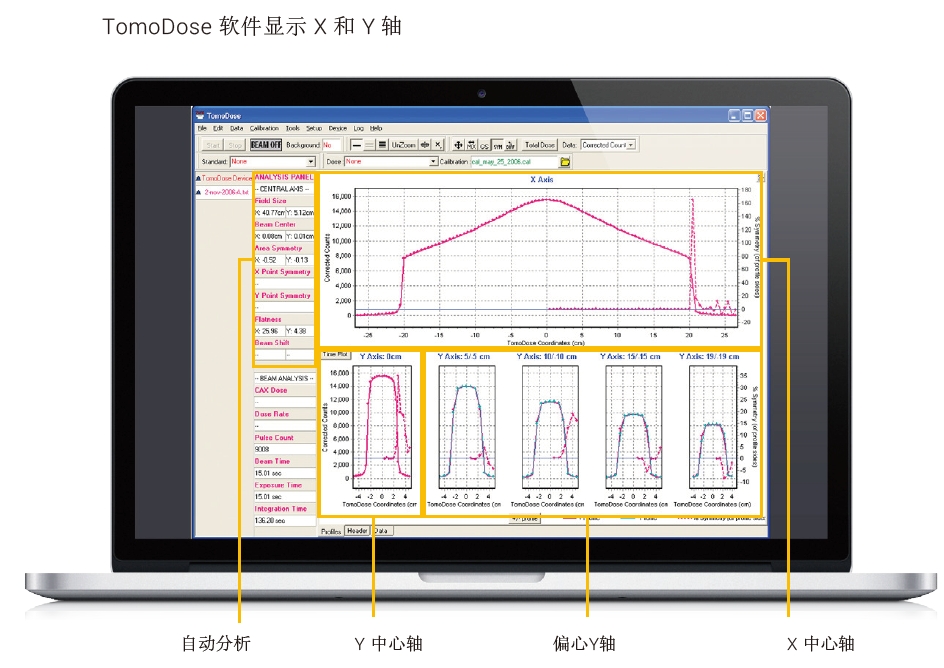This screenshot has width=944, height=668.
Task: Click the Flatness X value 25.96
Action: pyautogui.click(x=269, y=331)
